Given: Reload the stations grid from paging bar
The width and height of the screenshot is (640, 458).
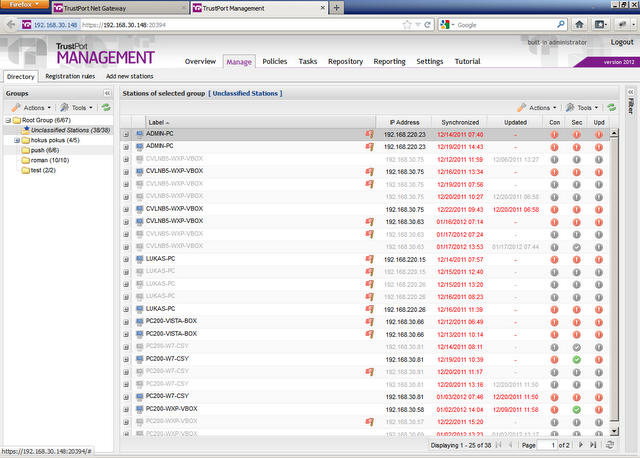Looking at the screenshot, I should [x=609, y=444].
